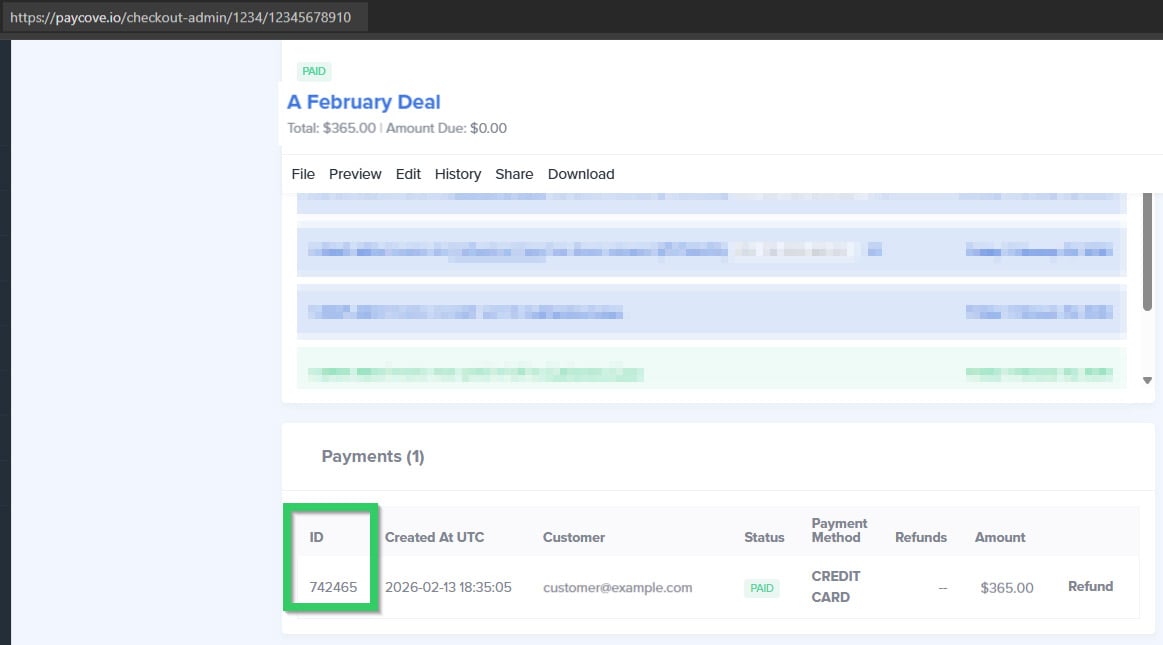Click the scroll down arrow of line items
Image resolution: width=1163 pixels, height=645 pixels.
coord(1147,381)
